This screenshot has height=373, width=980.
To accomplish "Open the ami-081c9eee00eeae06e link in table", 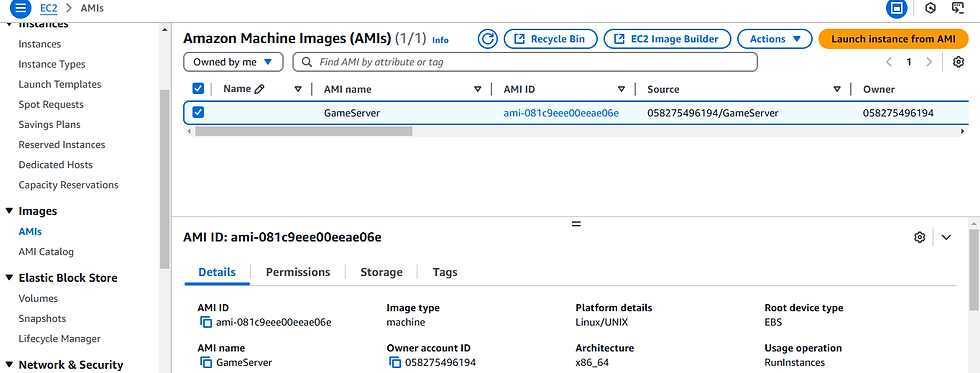I will (x=561, y=113).
